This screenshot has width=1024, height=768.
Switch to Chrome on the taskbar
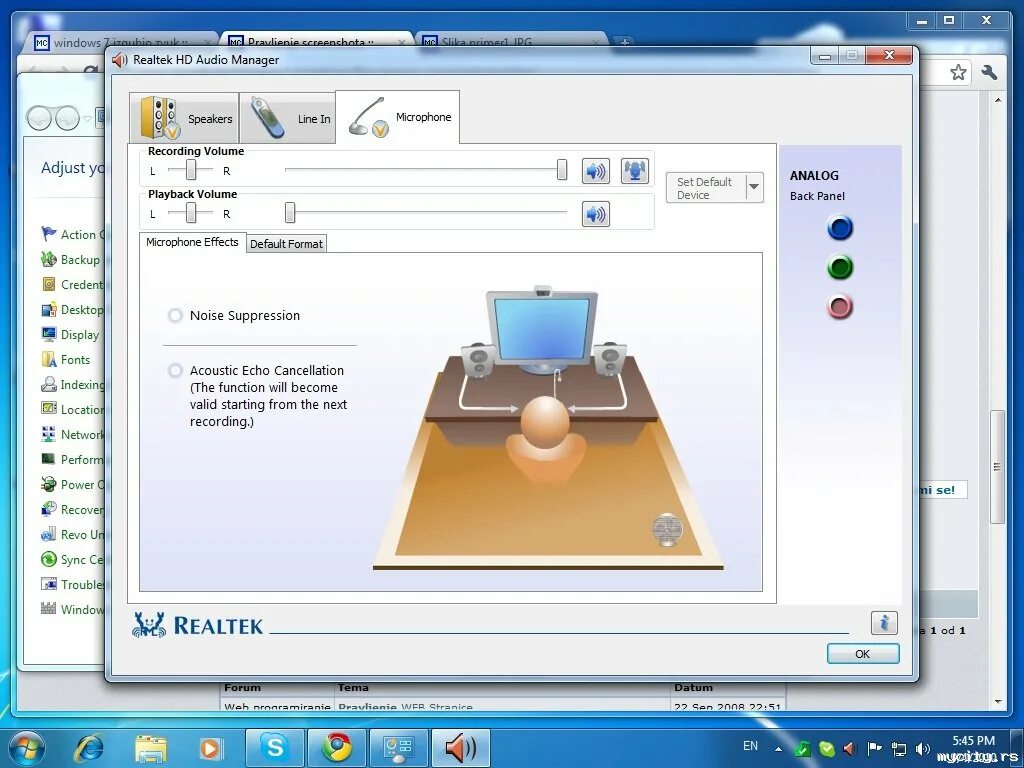337,747
